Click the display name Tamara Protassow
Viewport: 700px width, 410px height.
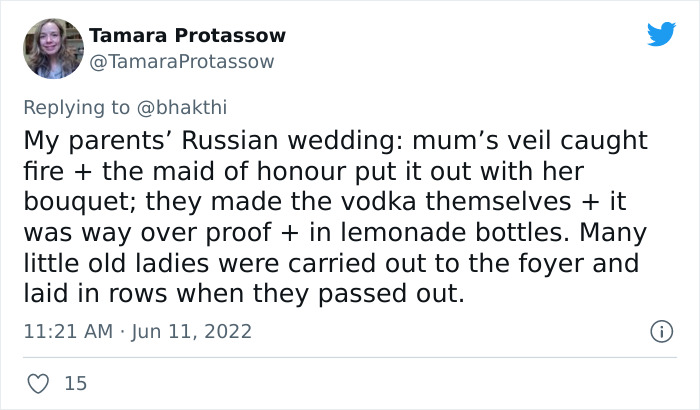point(187,36)
